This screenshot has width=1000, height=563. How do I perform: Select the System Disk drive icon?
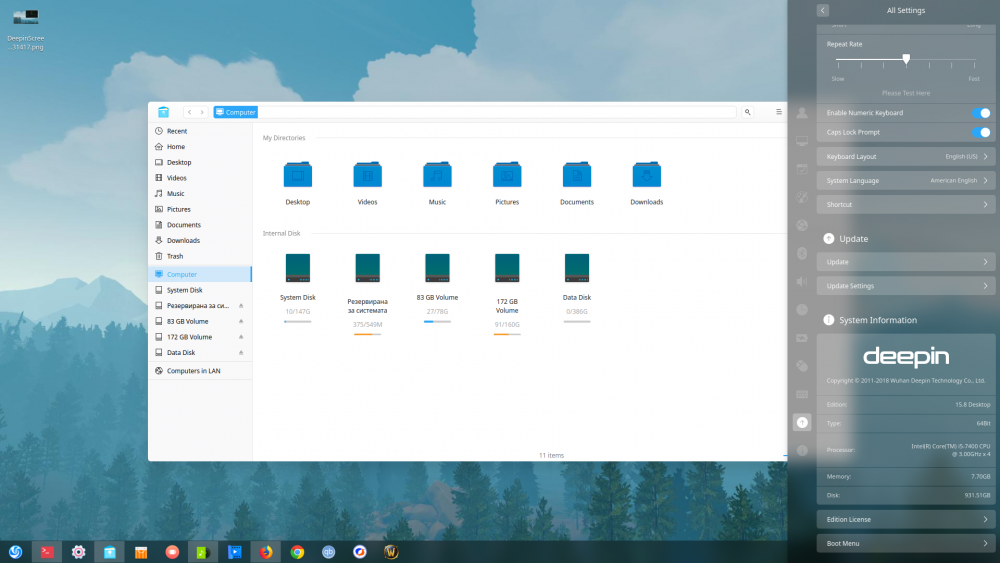tap(298, 268)
